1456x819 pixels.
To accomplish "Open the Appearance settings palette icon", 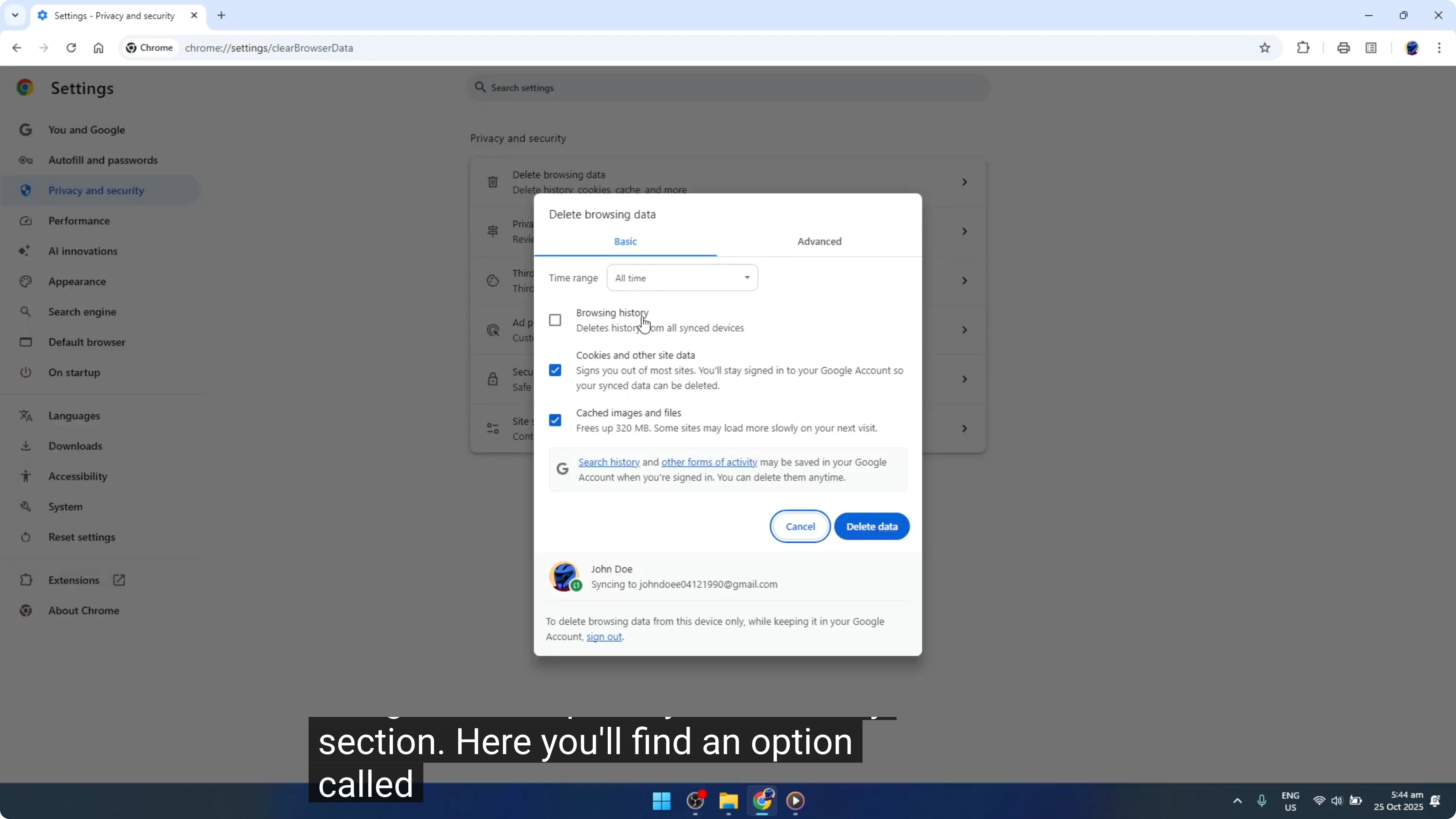I will [x=25, y=281].
